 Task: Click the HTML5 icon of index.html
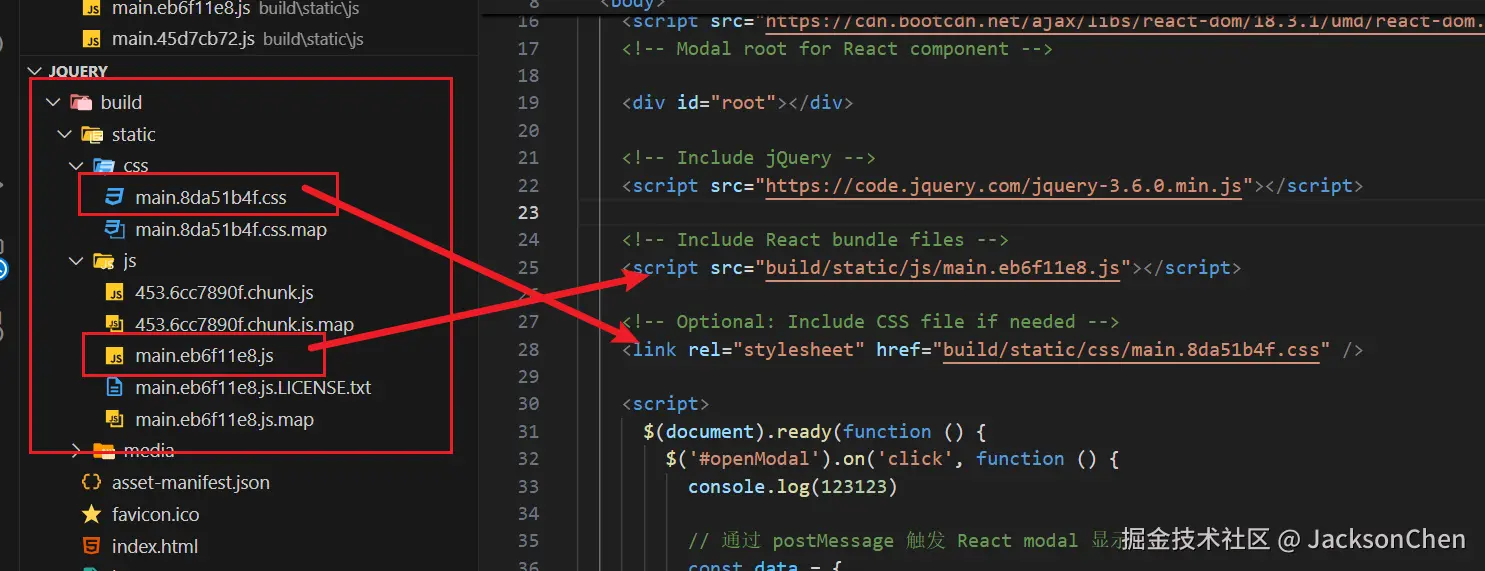[x=91, y=546]
